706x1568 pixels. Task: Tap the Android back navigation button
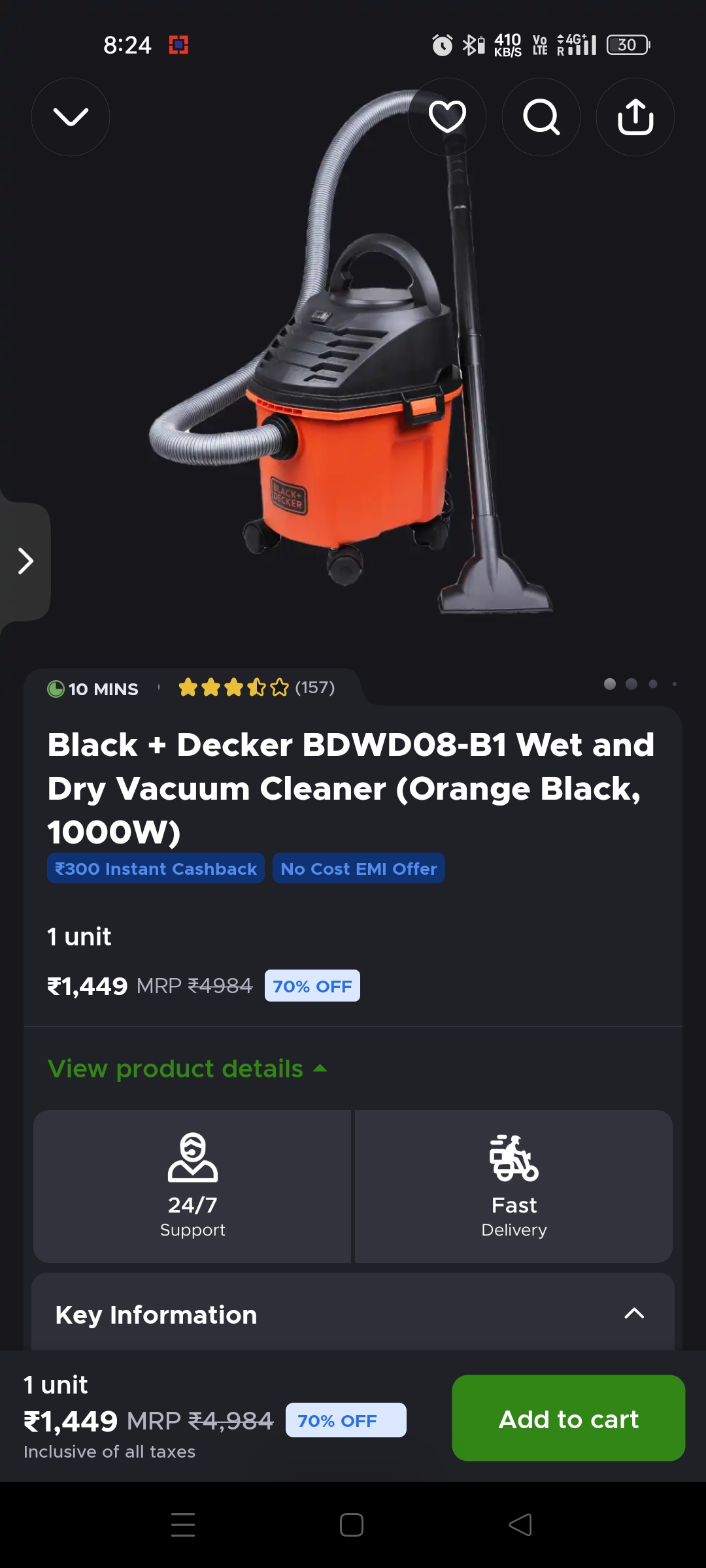pyautogui.click(x=520, y=1525)
